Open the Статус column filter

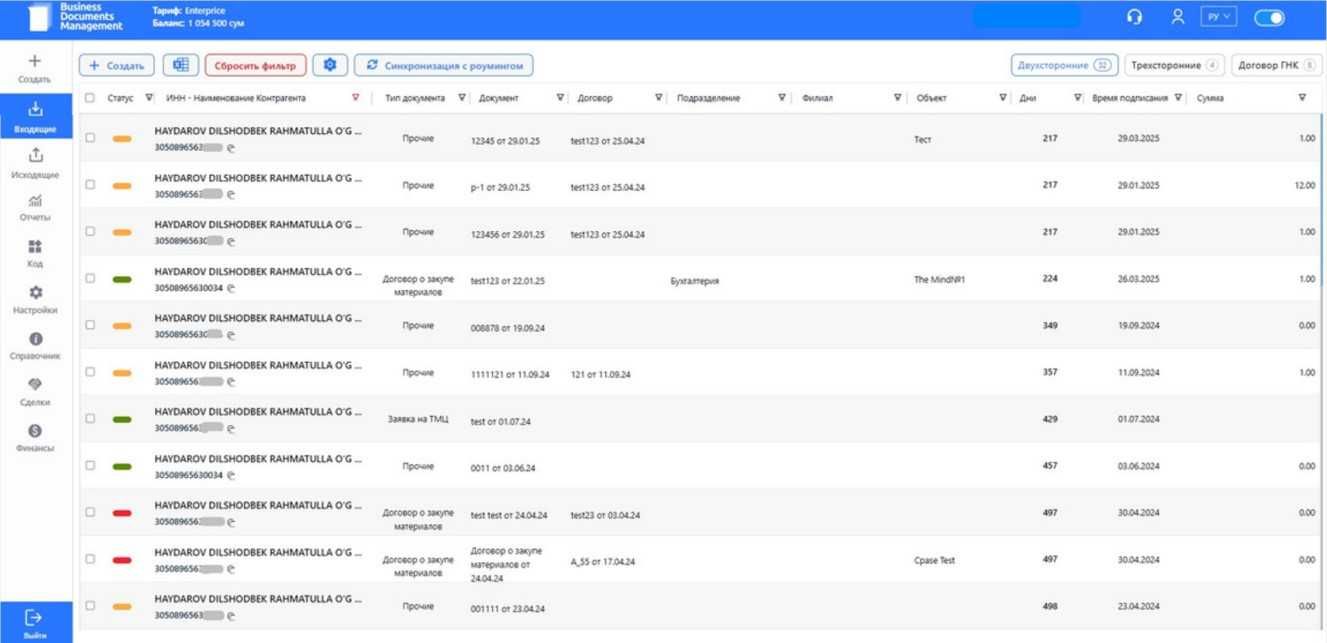click(x=149, y=98)
